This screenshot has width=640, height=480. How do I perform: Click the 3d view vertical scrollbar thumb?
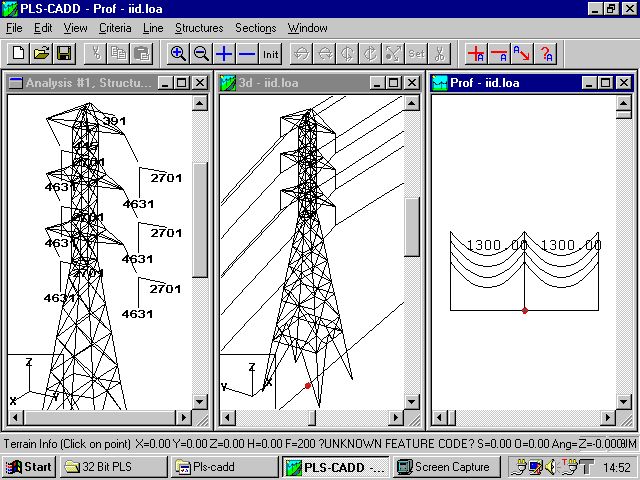[412, 226]
